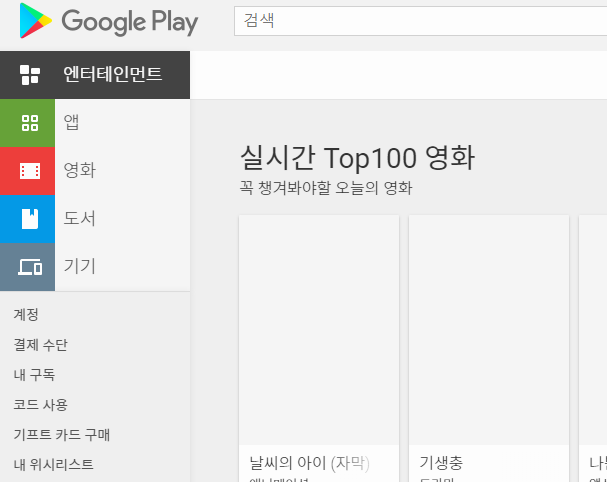This screenshot has height=482, width=607.
Task: Open 결제 수단 payment methods
Action: (41, 345)
